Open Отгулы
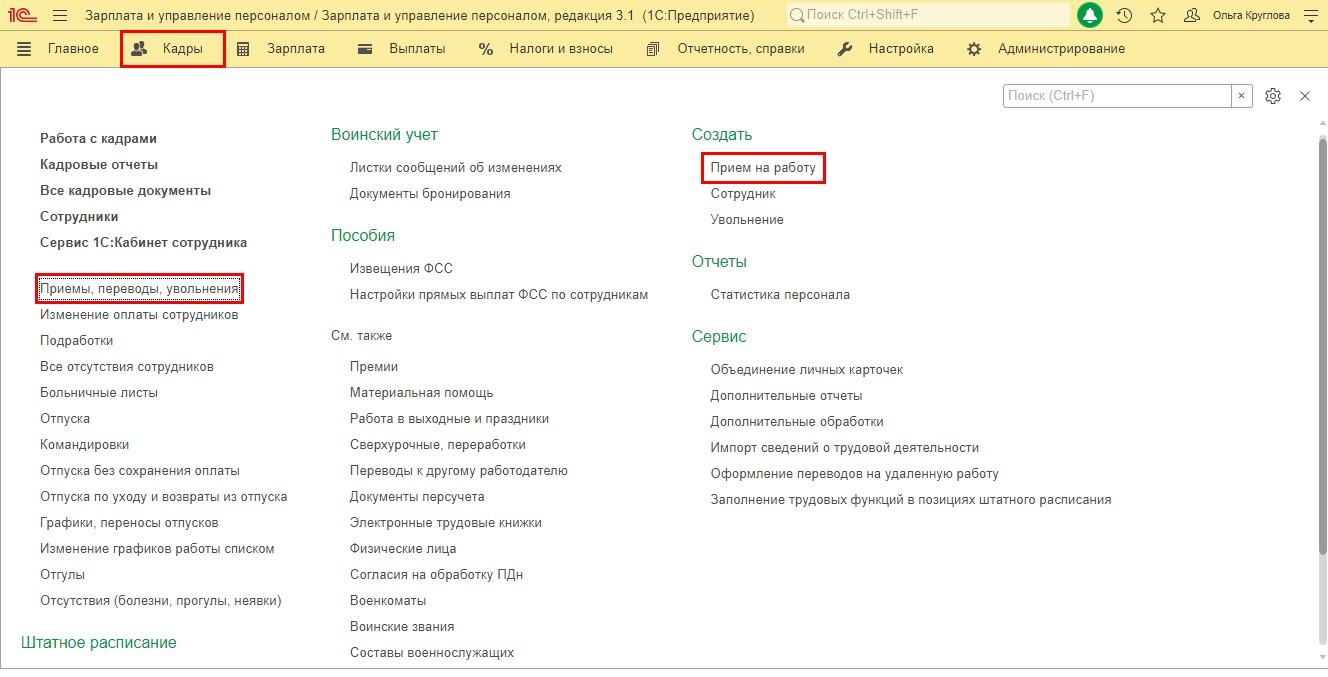This screenshot has height=677, width=1328. tap(62, 575)
